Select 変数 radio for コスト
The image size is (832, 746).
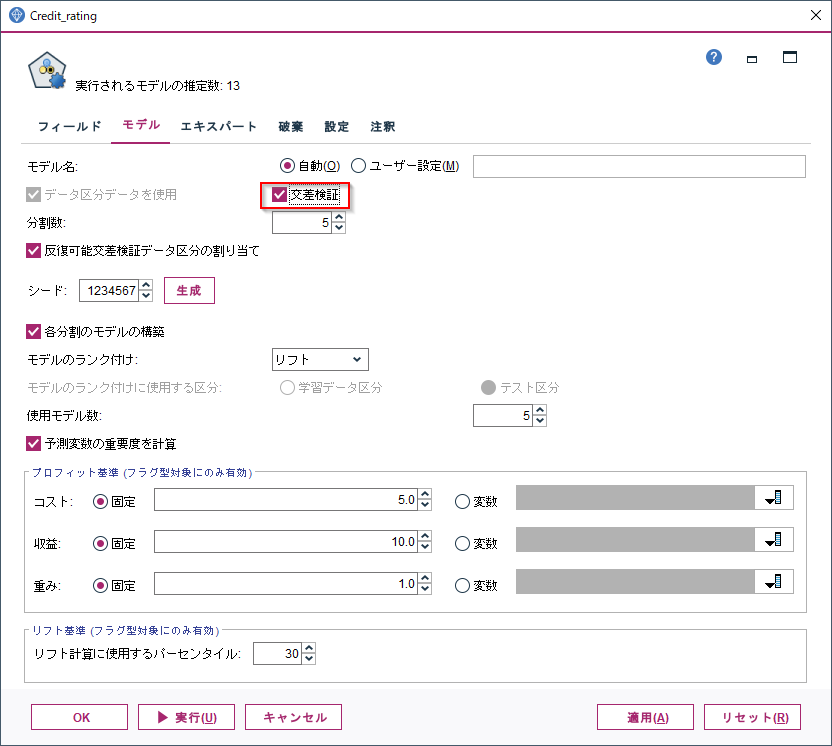(462, 501)
